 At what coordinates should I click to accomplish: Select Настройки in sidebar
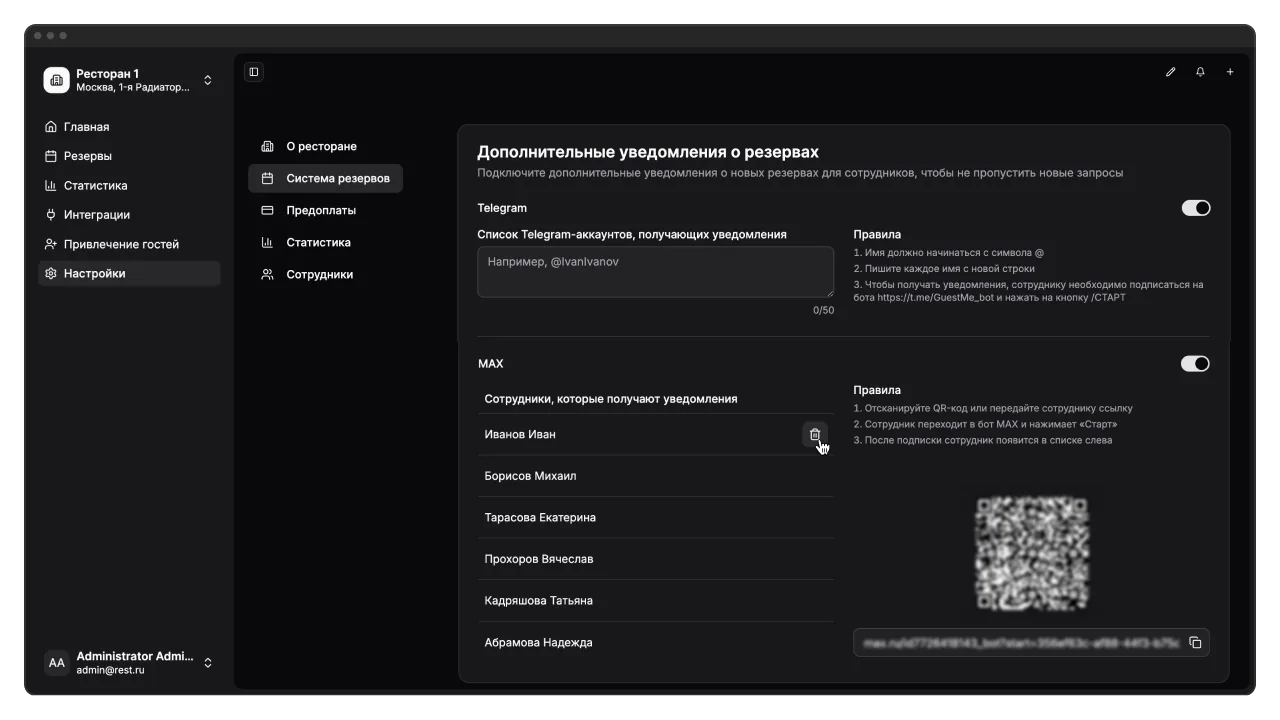click(x=129, y=273)
